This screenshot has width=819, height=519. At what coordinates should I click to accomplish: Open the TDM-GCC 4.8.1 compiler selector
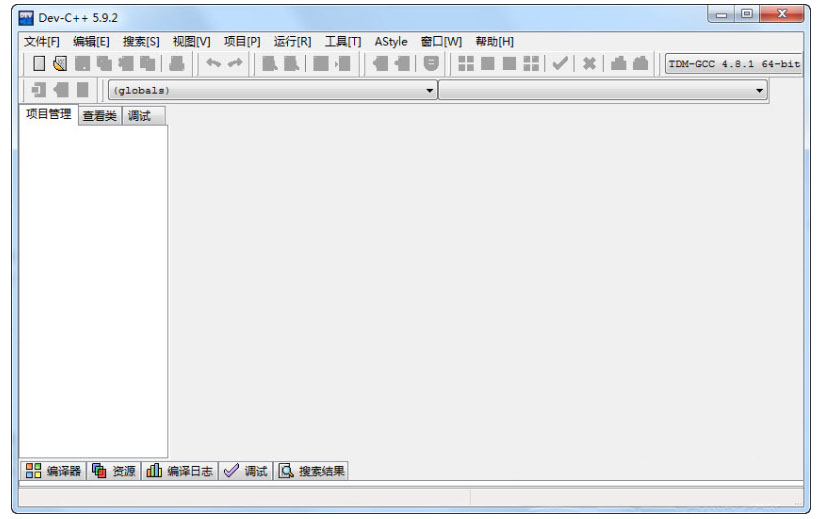click(x=734, y=64)
